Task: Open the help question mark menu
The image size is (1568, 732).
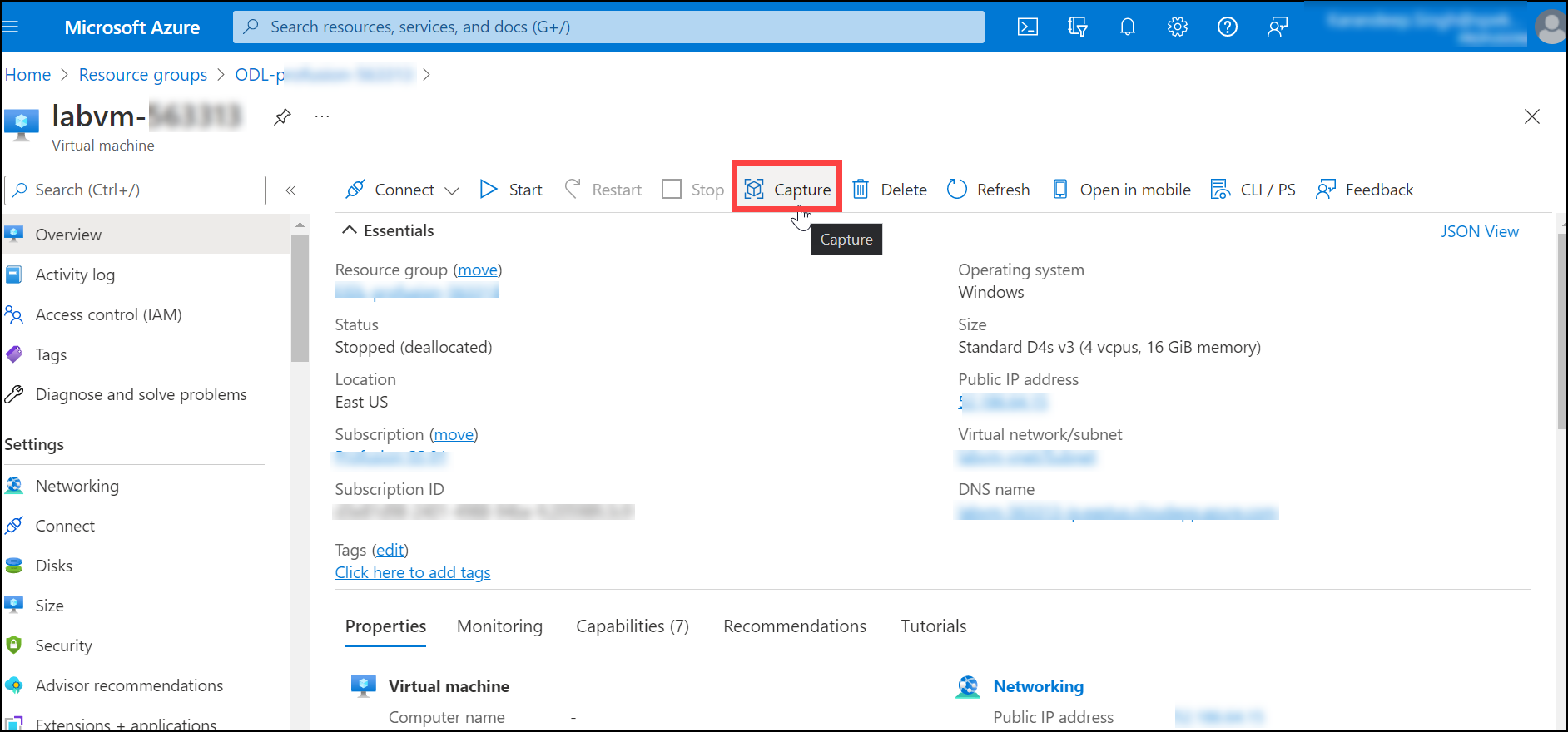Action: [1228, 27]
